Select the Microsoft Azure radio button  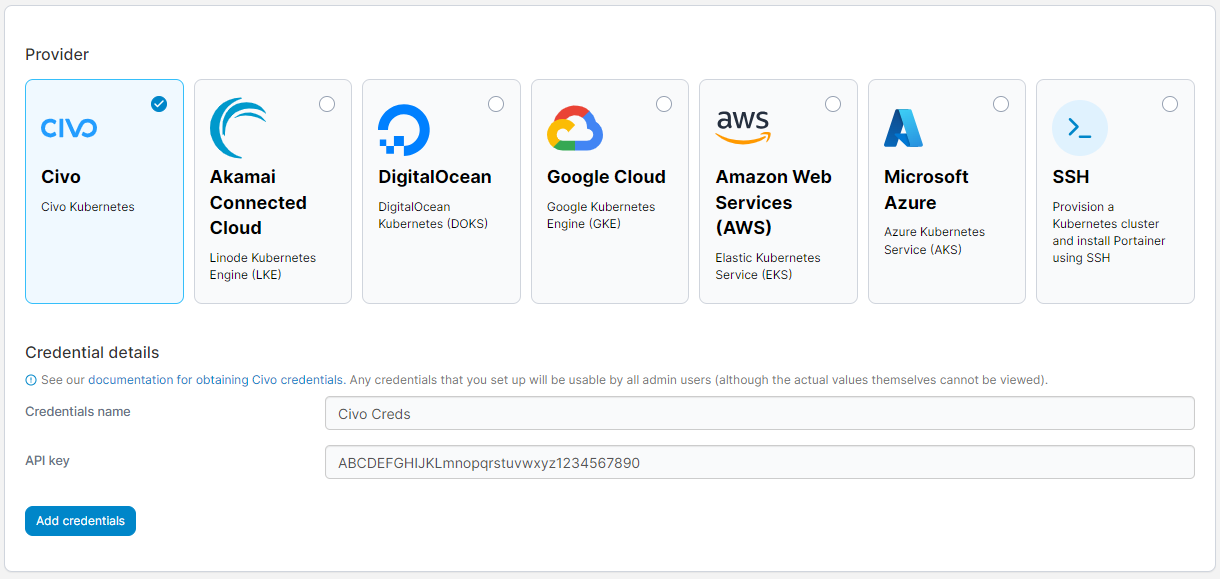(x=1001, y=103)
